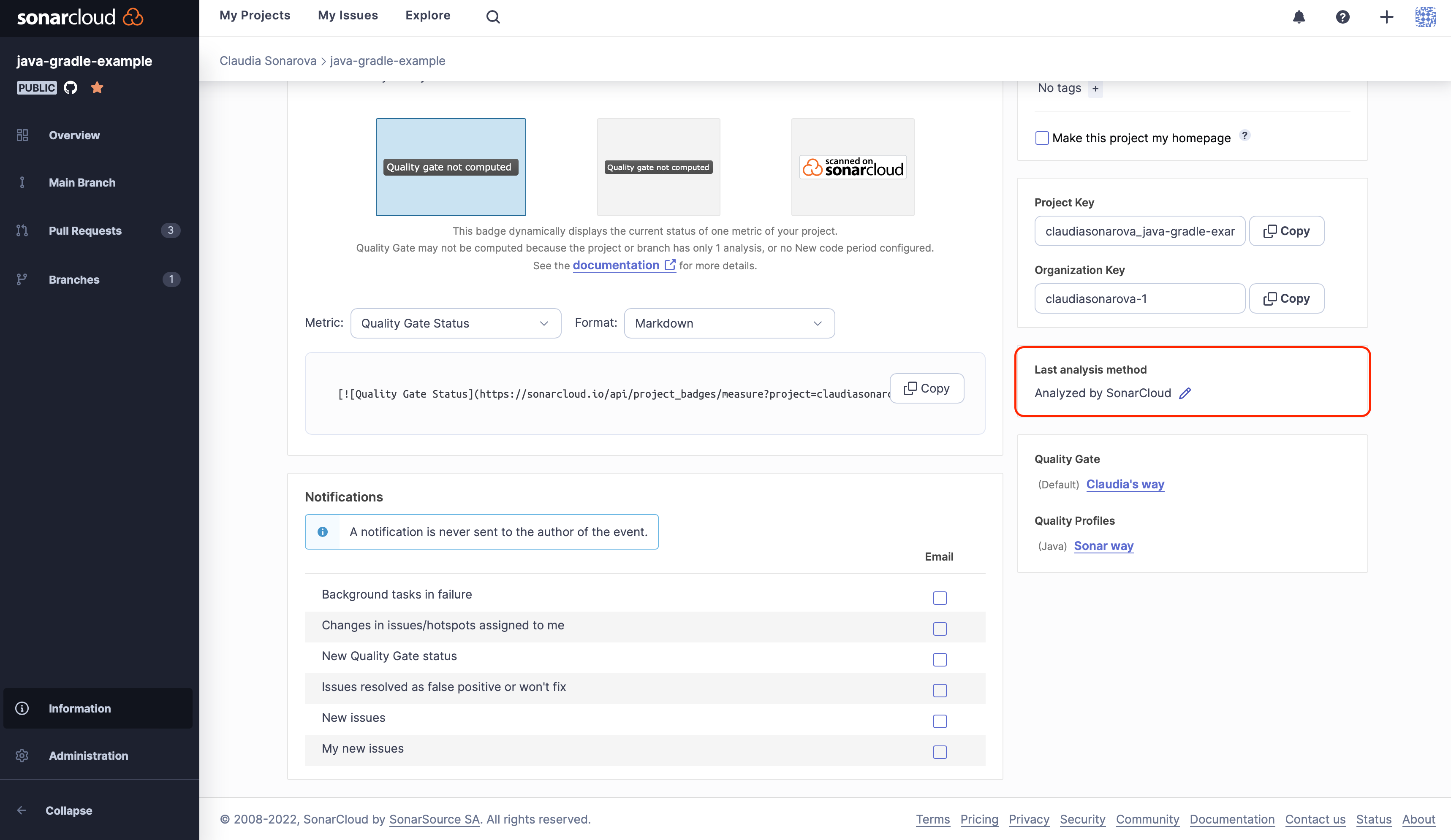
Task: Check My new issues email notification
Action: click(x=940, y=752)
